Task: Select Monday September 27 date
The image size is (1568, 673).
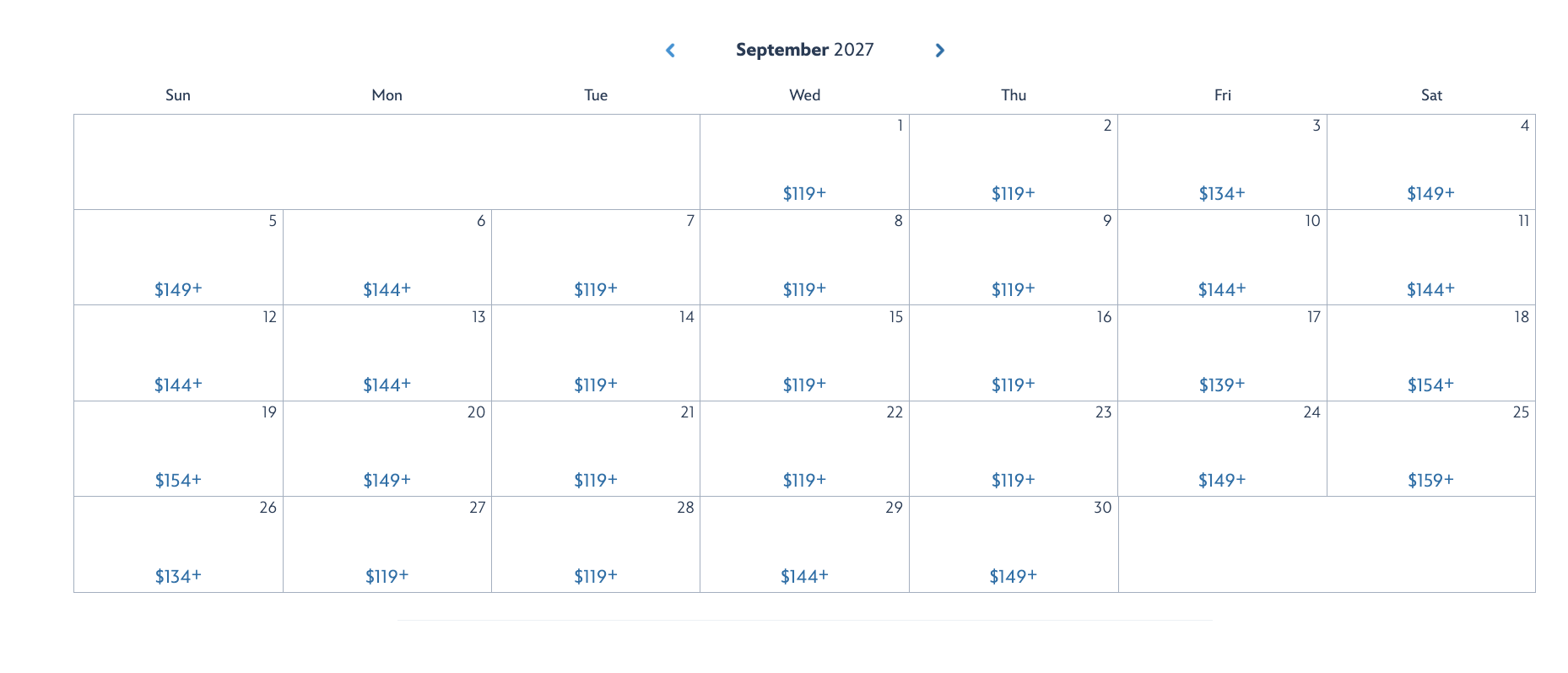Action: [x=387, y=545]
